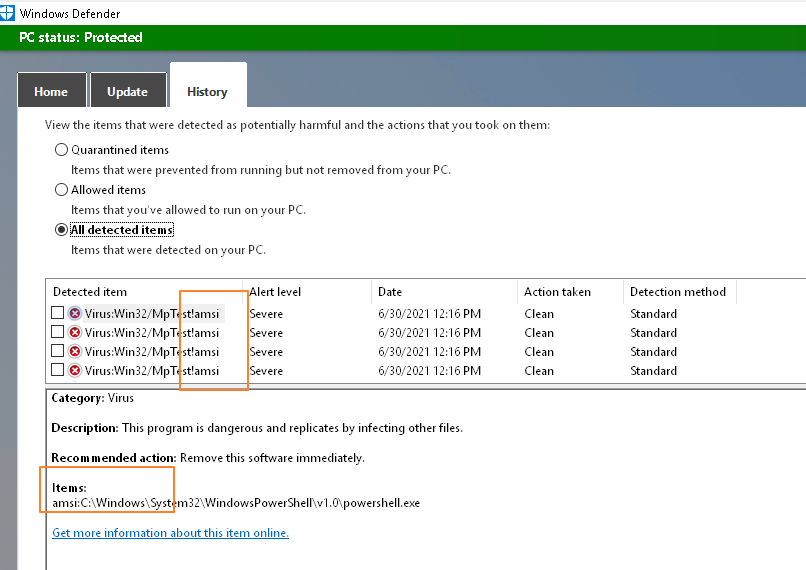Select the Quarantined items radio button
The image size is (806, 570).
click(x=61, y=150)
